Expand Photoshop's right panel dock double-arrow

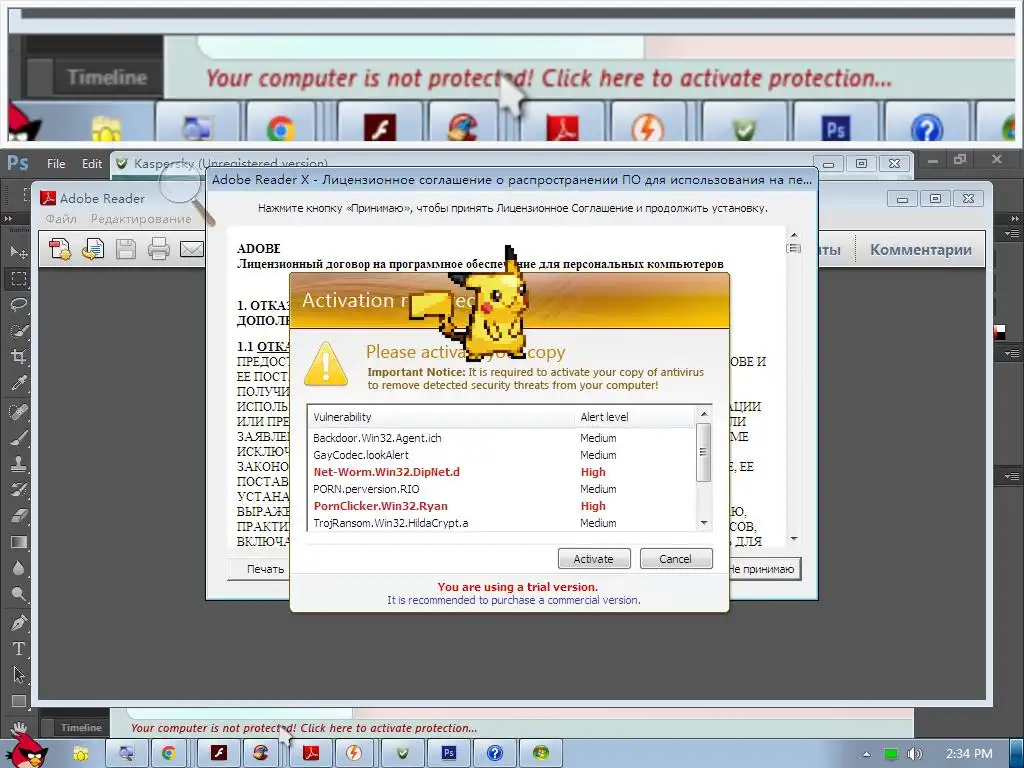tap(1015, 219)
